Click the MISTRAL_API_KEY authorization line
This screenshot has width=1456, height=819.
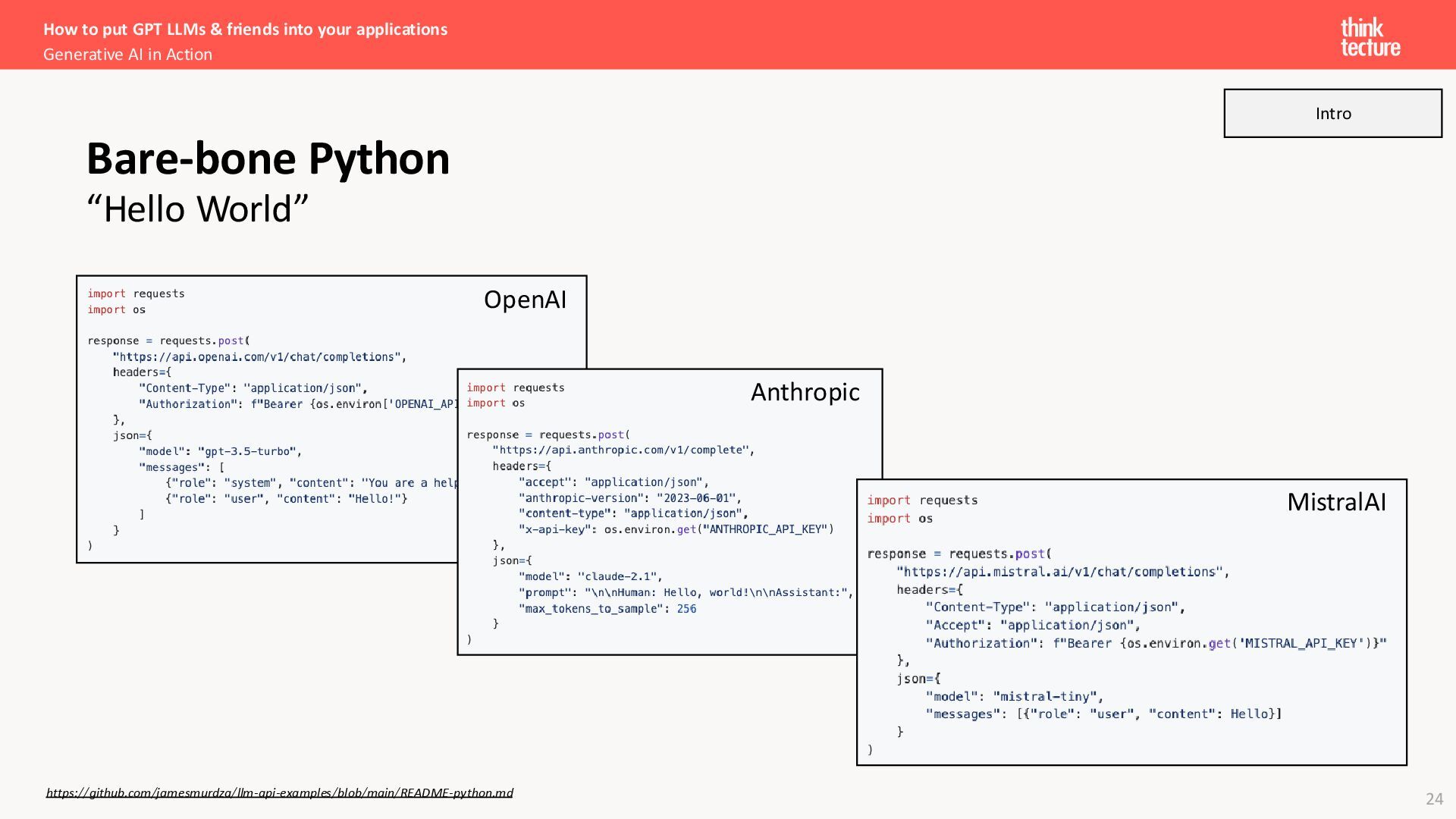1156,643
